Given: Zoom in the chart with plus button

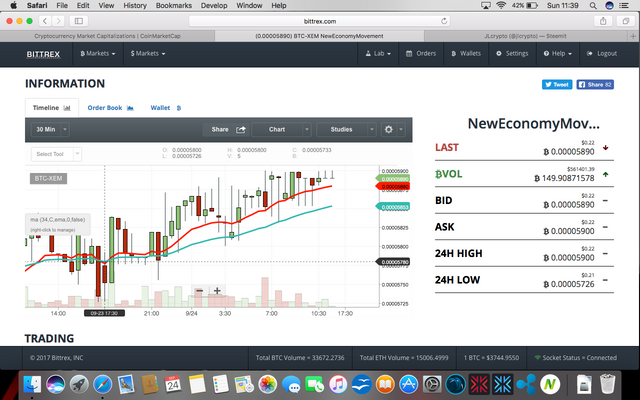Looking at the screenshot, I should [217, 291].
